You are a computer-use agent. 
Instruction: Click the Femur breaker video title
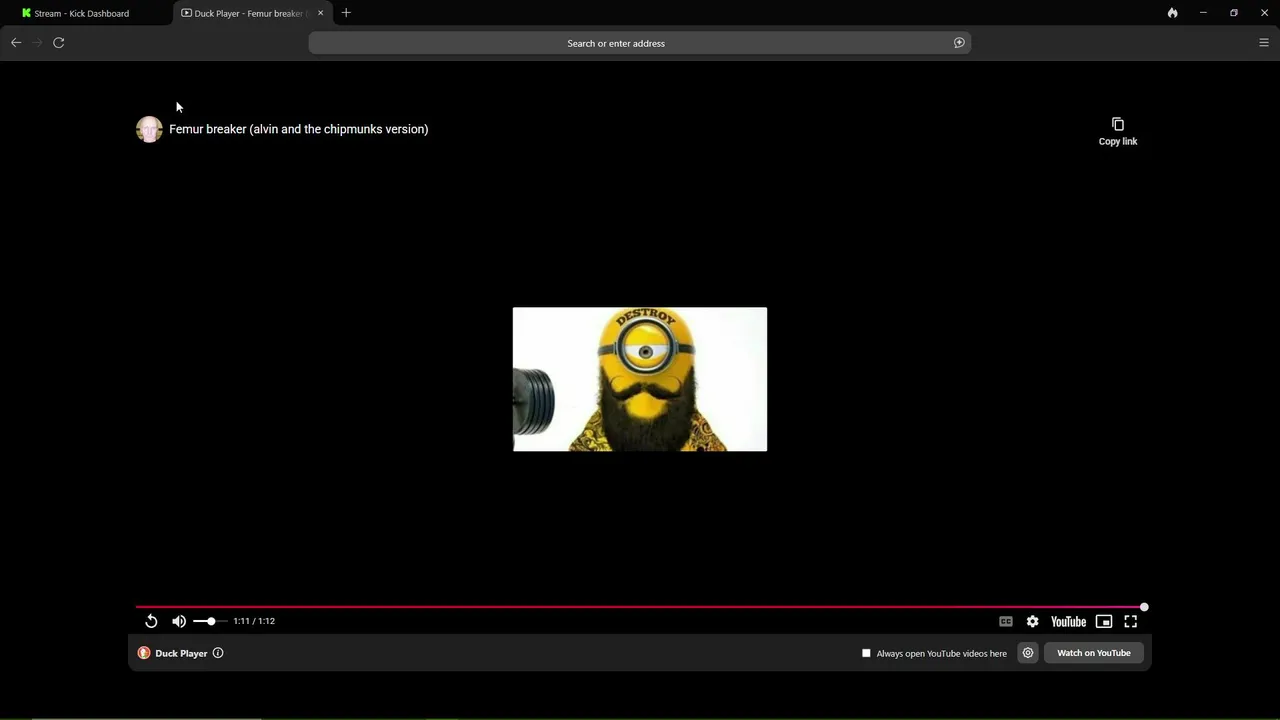299,129
